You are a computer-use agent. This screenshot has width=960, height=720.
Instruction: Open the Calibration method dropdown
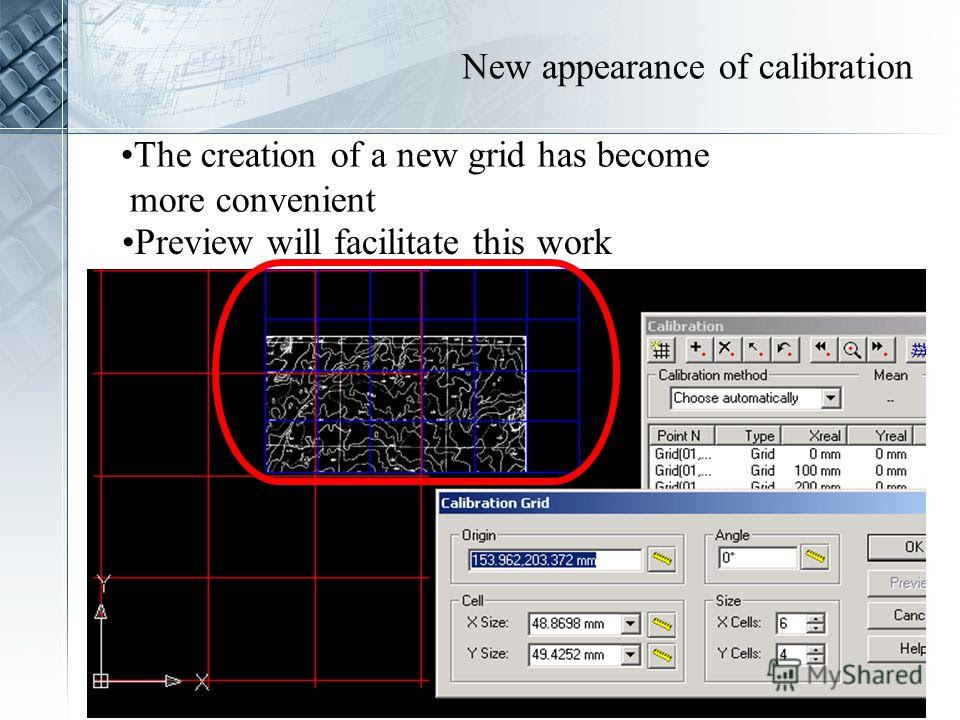[830, 398]
